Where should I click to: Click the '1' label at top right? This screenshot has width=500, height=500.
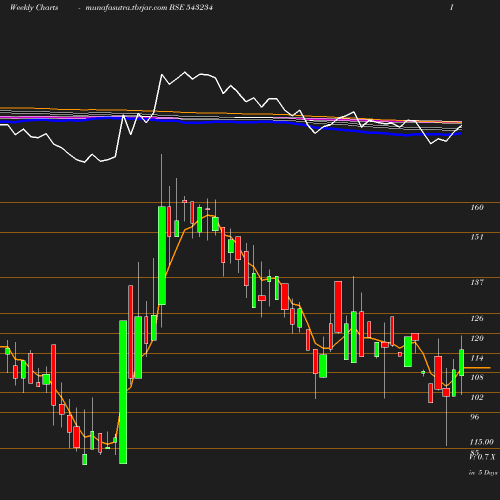pyautogui.click(x=452, y=8)
